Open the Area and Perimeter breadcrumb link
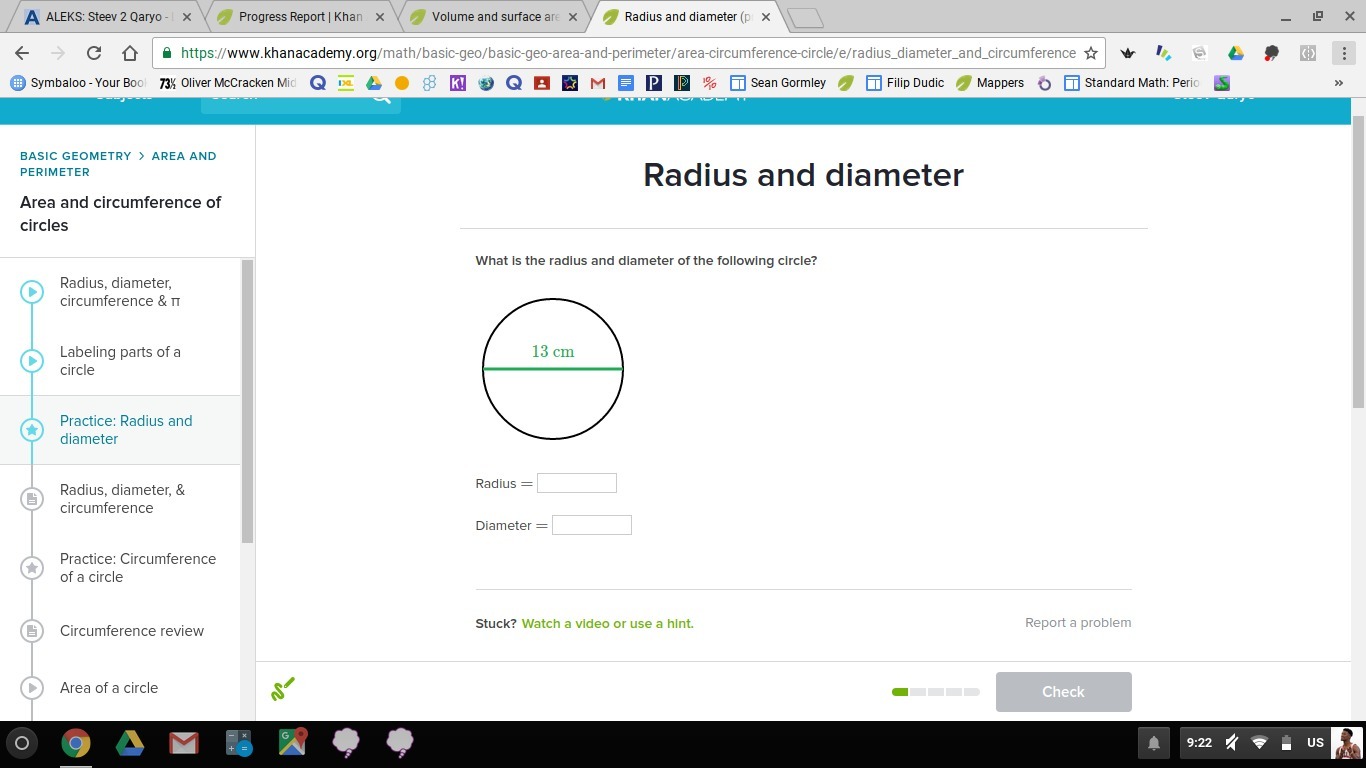The height and width of the screenshot is (768, 1366). coord(118,164)
